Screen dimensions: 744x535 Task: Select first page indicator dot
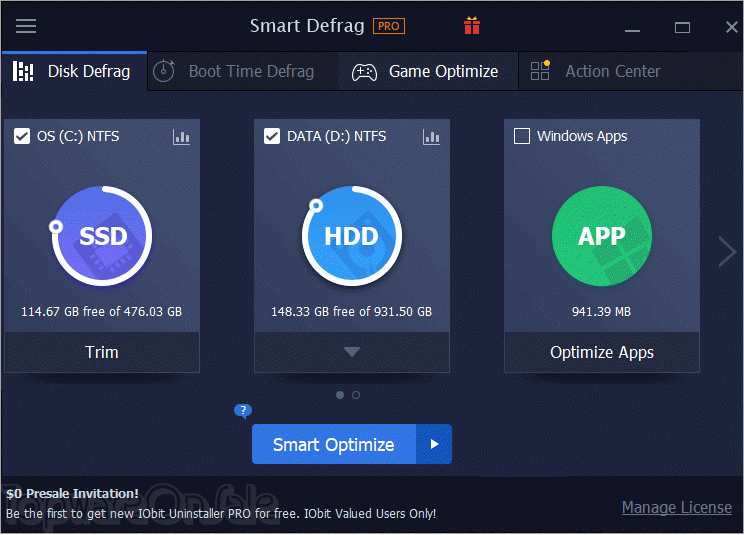click(340, 395)
